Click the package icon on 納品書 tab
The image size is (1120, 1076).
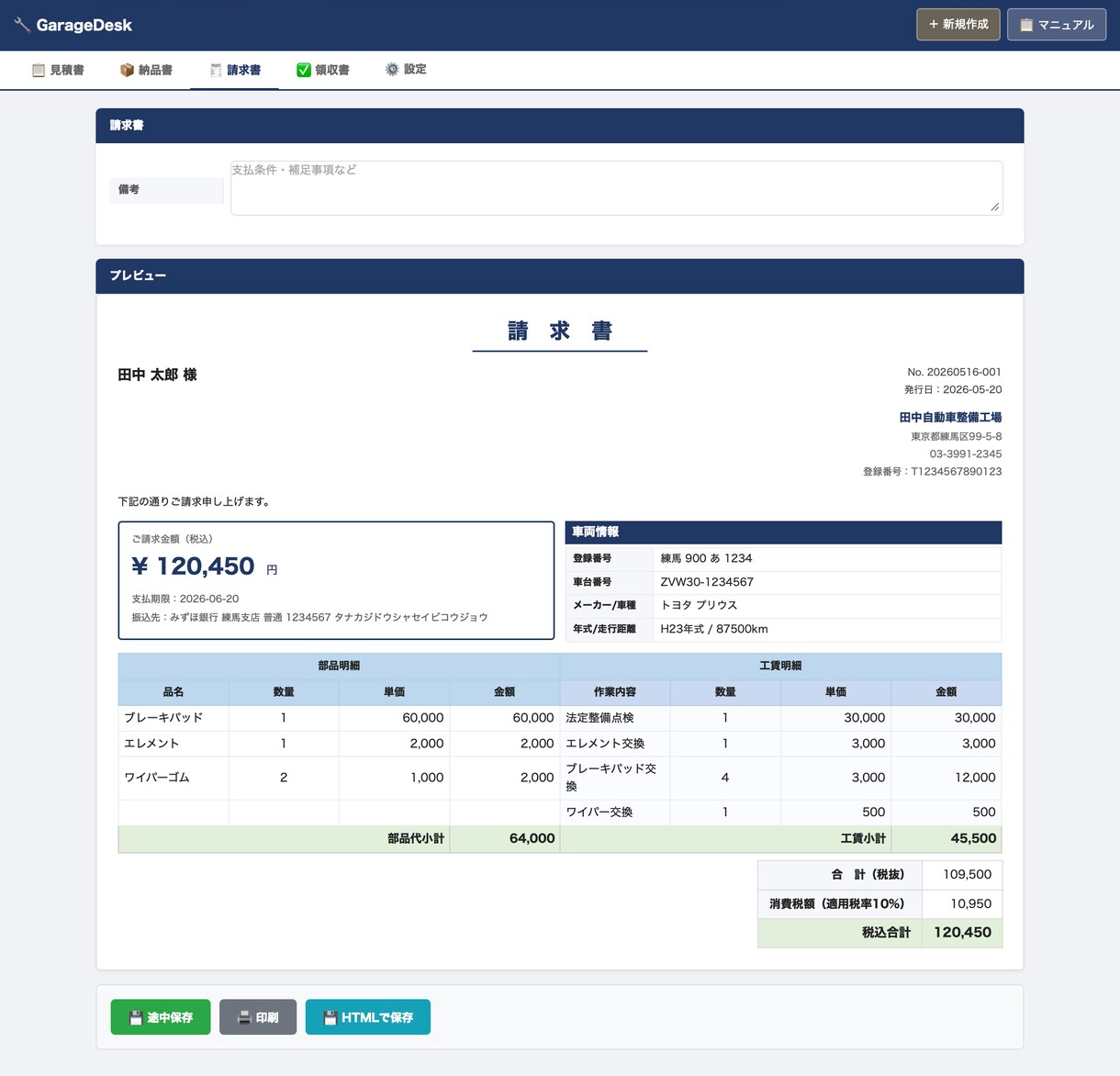[127, 70]
